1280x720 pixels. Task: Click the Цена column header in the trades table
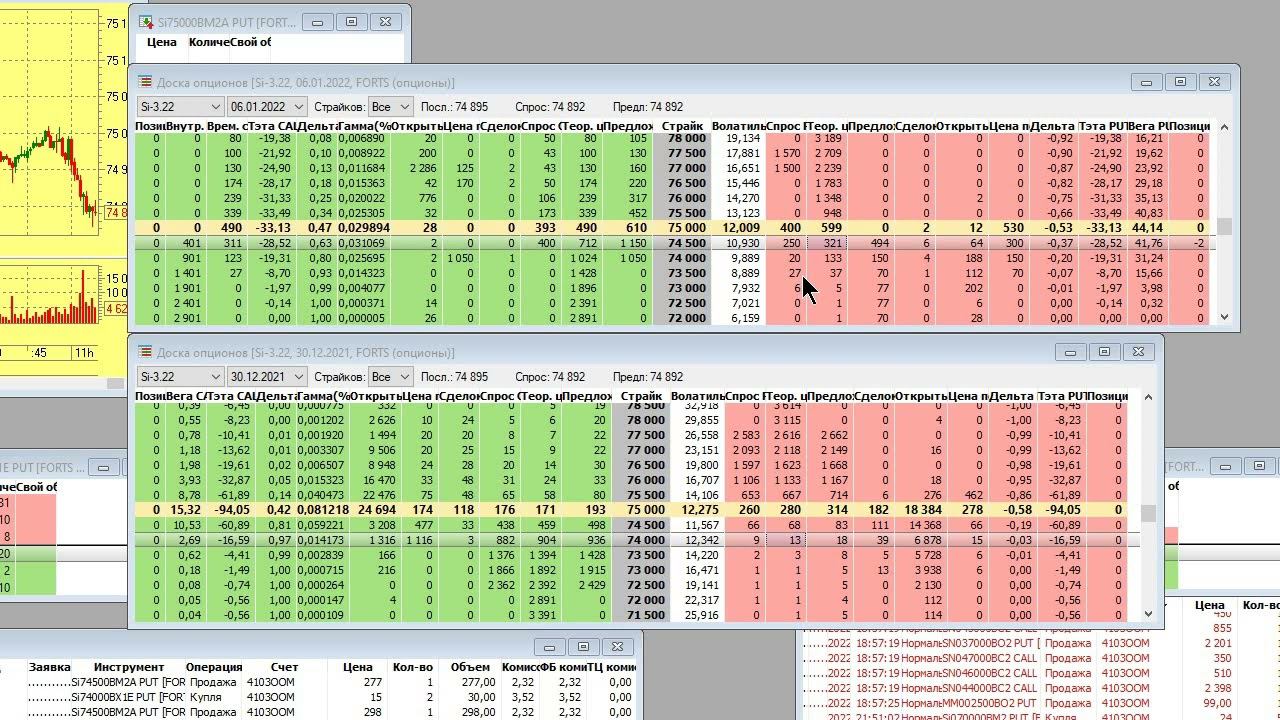[x=1209, y=605]
